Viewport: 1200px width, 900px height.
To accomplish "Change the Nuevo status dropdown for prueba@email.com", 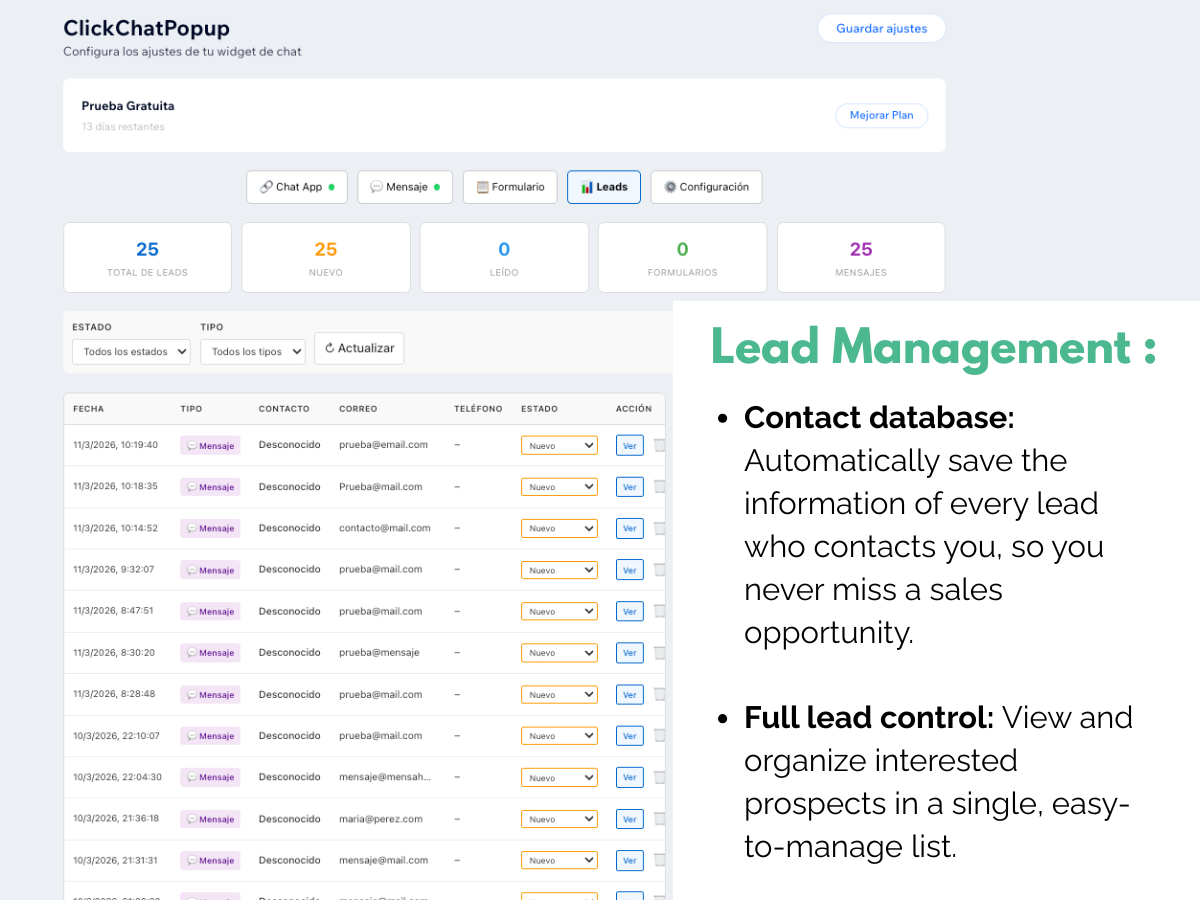I will 559,445.
